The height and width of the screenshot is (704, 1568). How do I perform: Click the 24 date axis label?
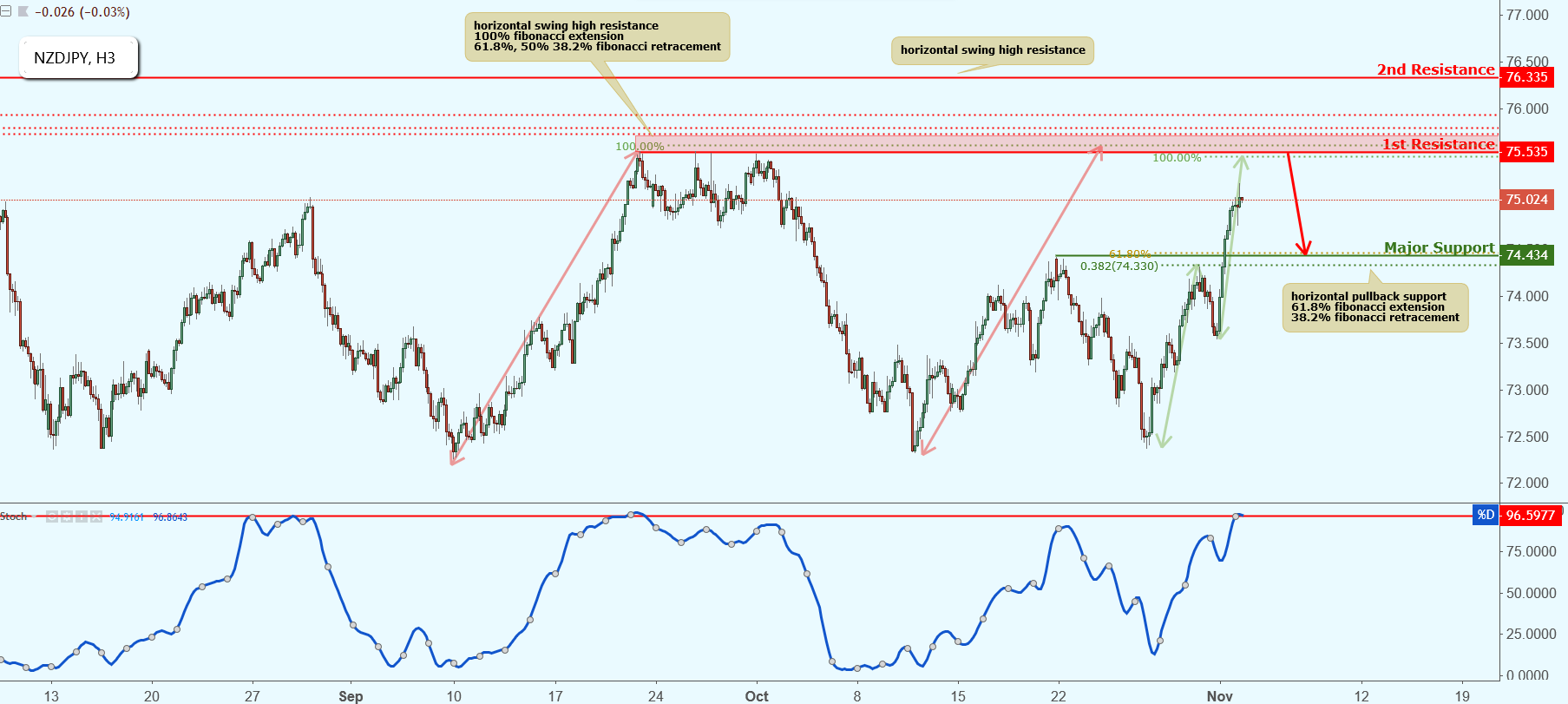(656, 695)
